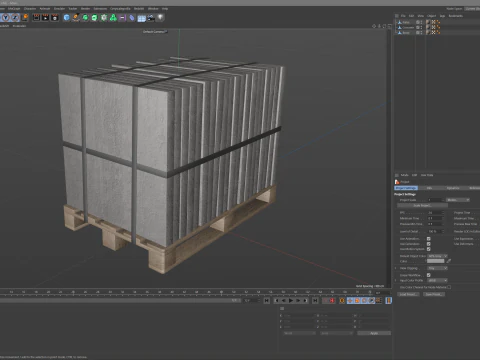Open Object menu in Object Manager
The height and width of the screenshot is (360, 480).
tap(431, 16)
